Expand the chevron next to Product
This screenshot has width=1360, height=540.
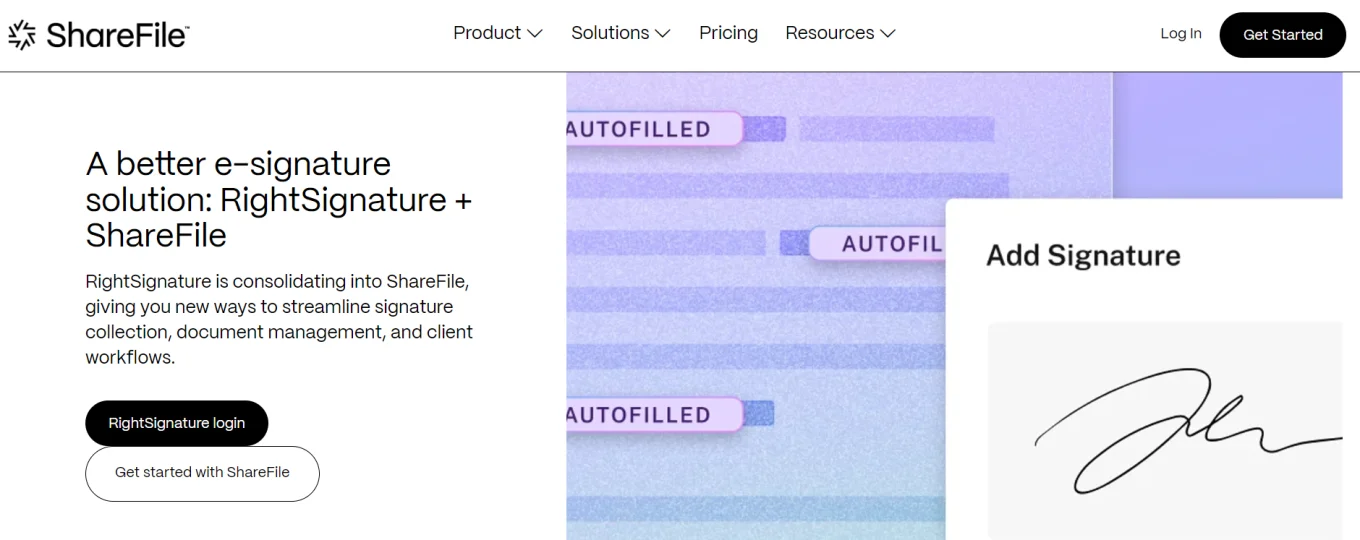[535, 34]
